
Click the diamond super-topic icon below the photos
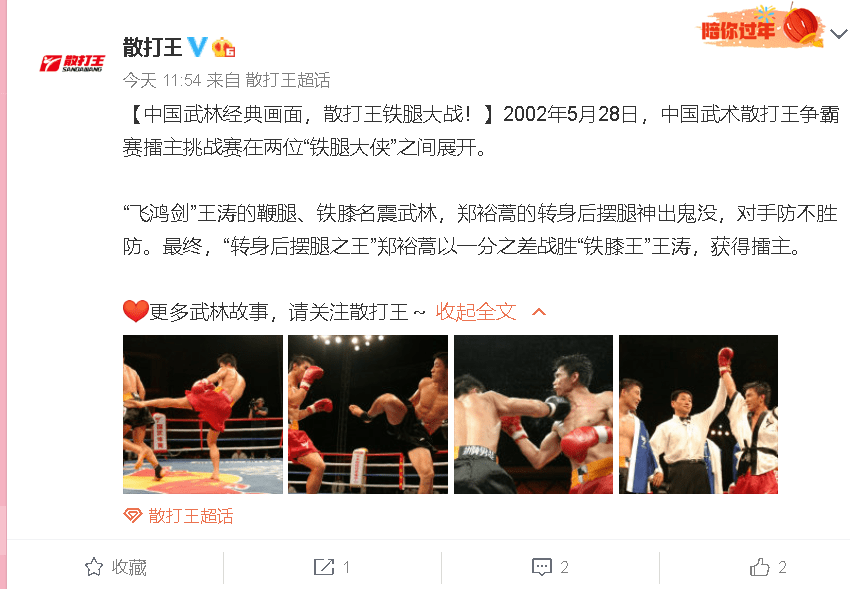(133, 515)
